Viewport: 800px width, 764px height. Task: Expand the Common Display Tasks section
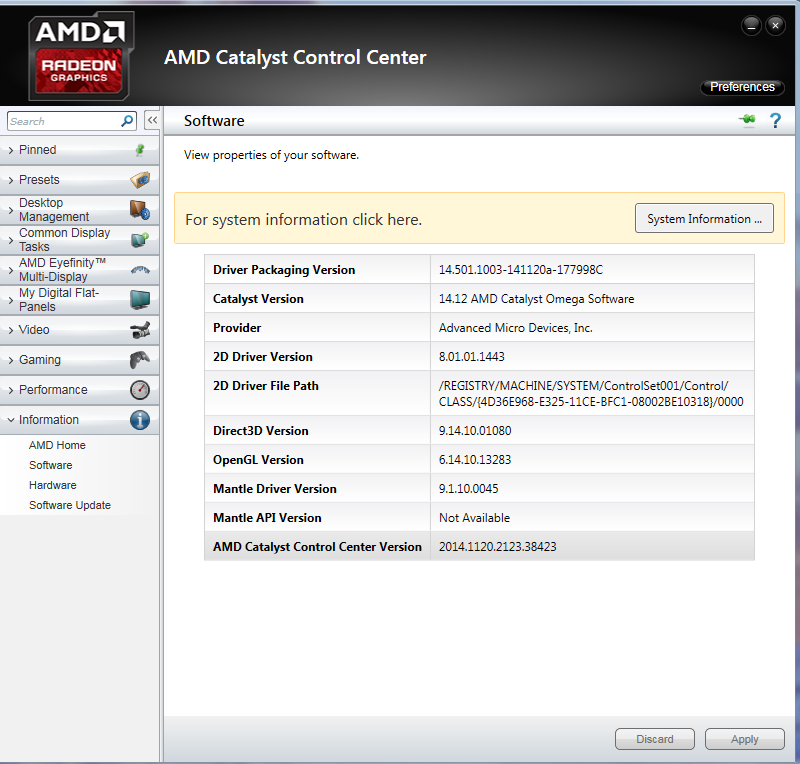80,240
